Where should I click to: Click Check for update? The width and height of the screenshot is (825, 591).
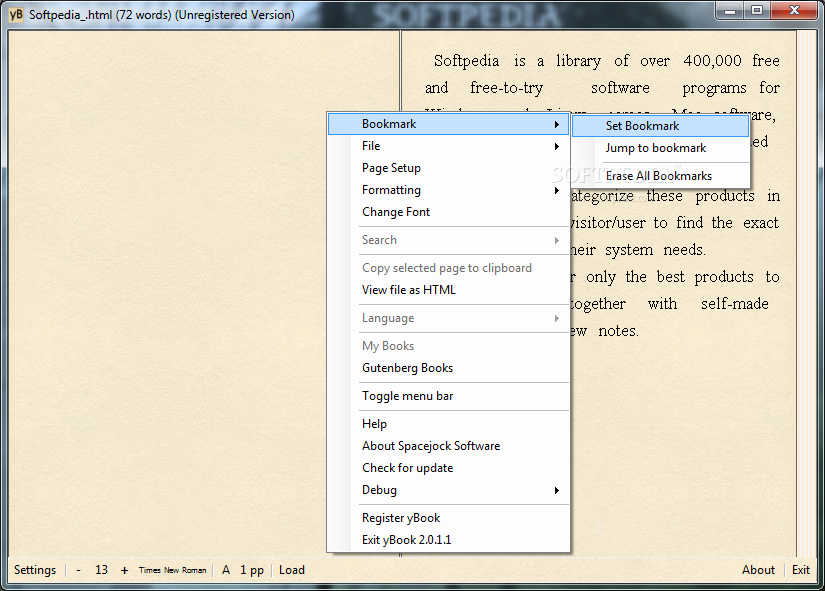point(447,468)
